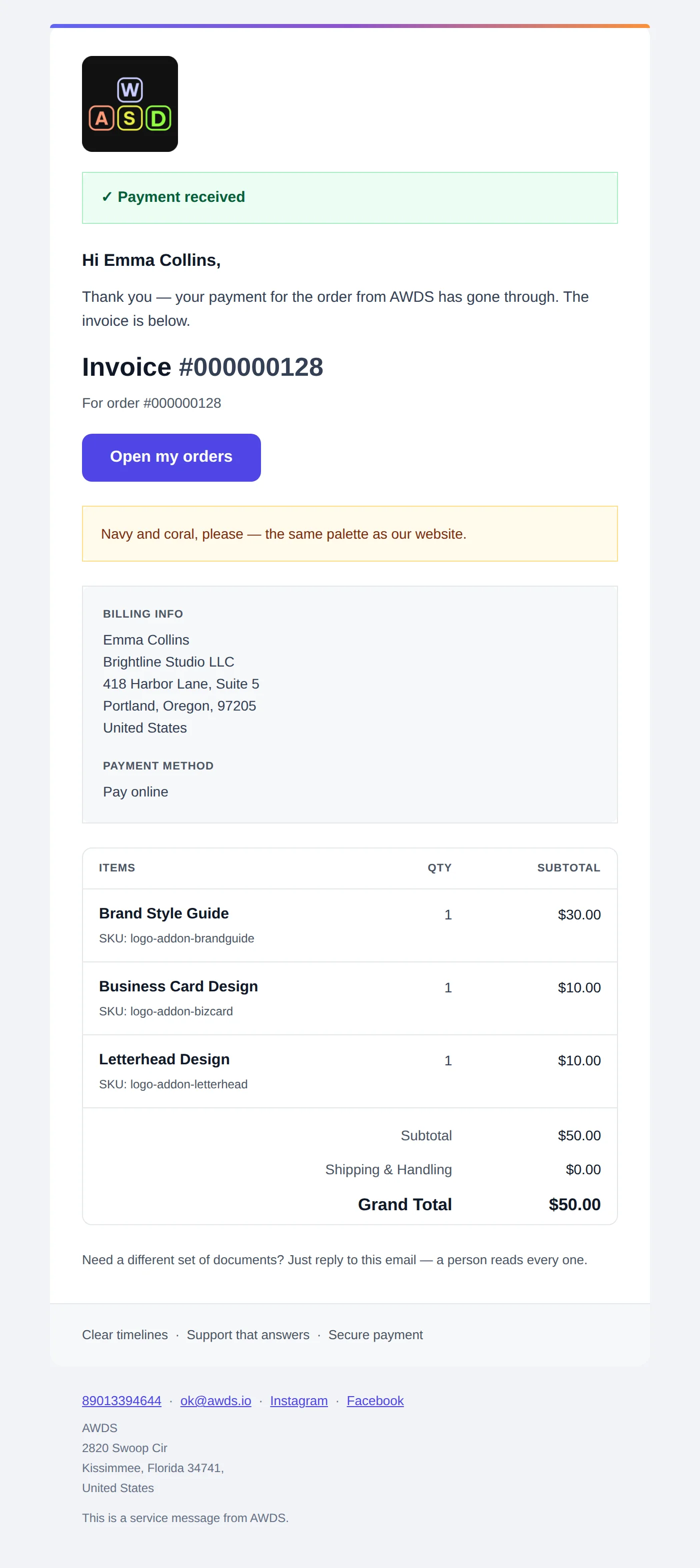Click 2820 Swoop Cir address line
This screenshot has height=1568, width=700.
[x=125, y=1448]
